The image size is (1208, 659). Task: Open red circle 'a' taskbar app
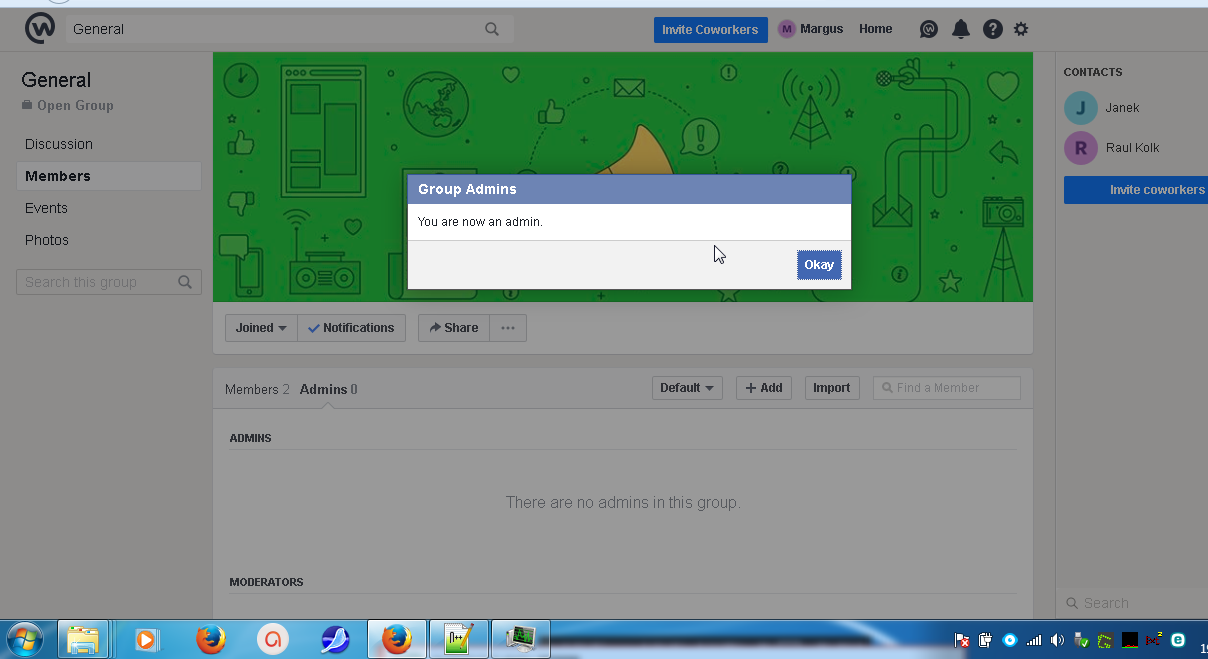click(272, 638)
